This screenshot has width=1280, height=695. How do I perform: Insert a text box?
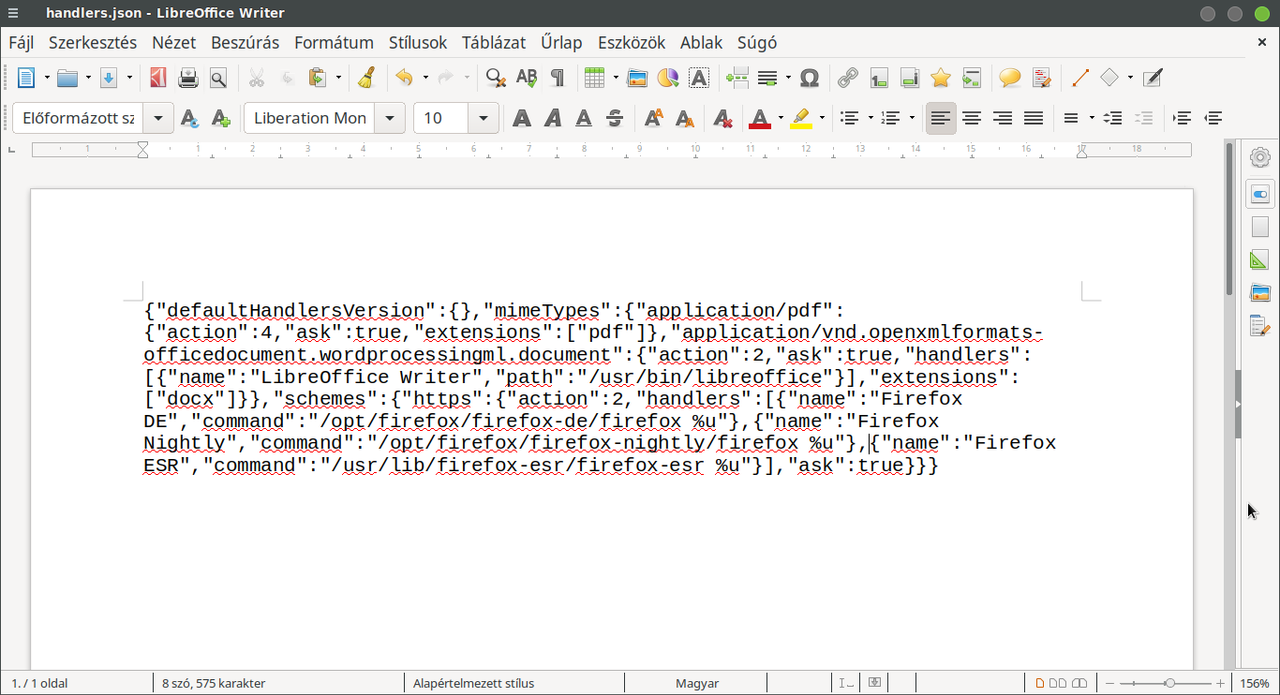click(x=699, y=77)
